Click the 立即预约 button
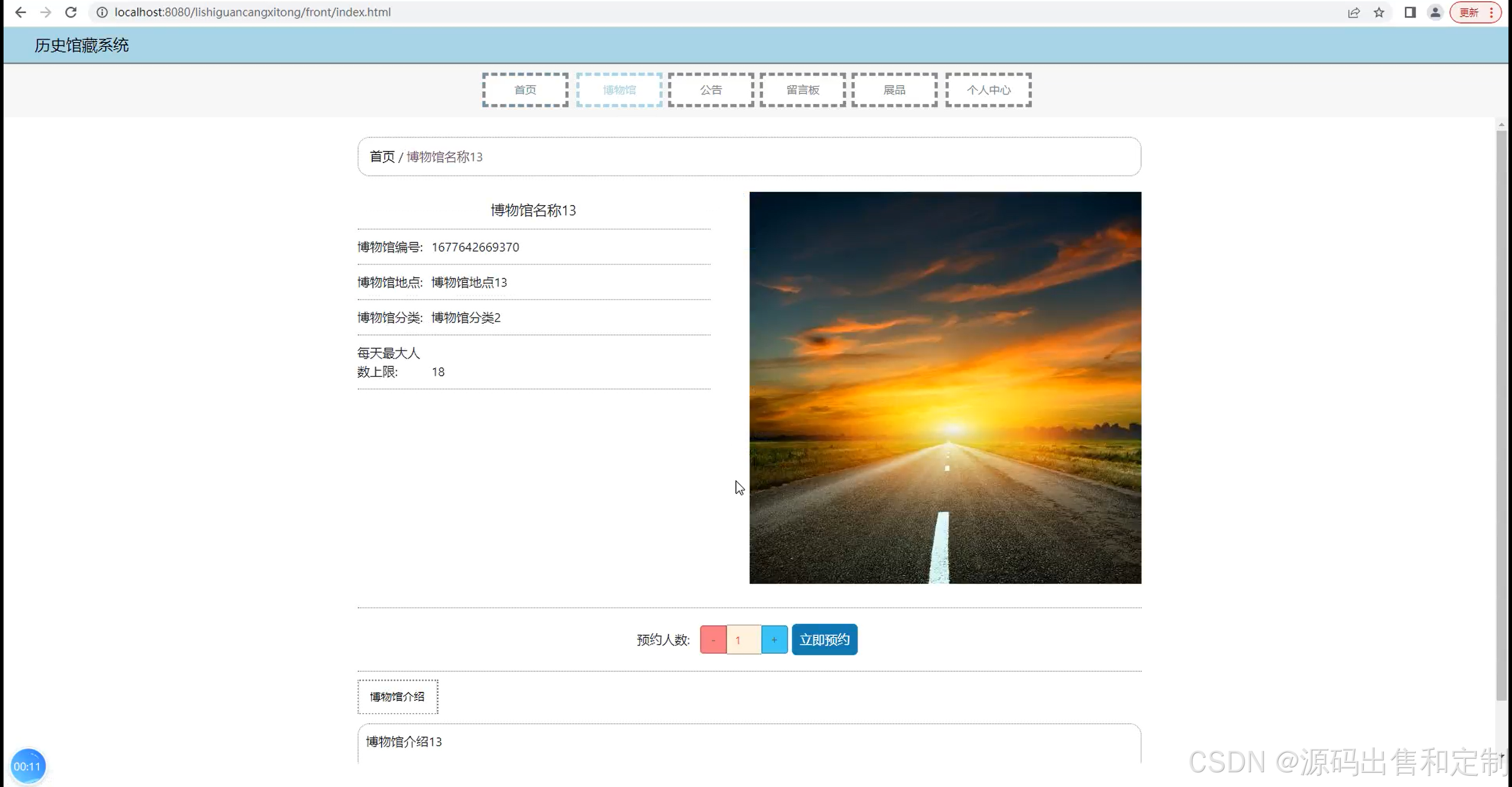 (825, 640)
